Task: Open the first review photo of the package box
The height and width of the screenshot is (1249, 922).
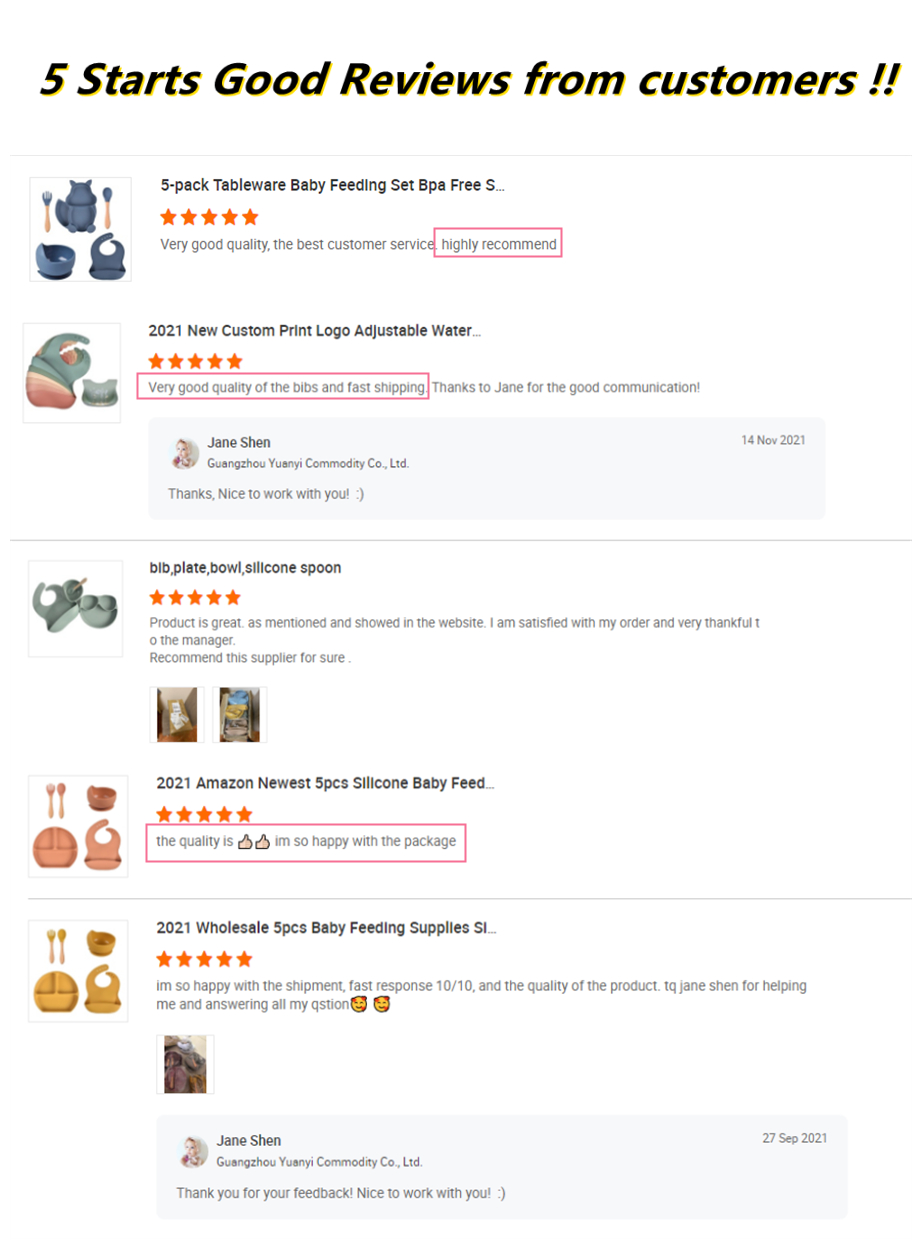Action: coord(177,714)
